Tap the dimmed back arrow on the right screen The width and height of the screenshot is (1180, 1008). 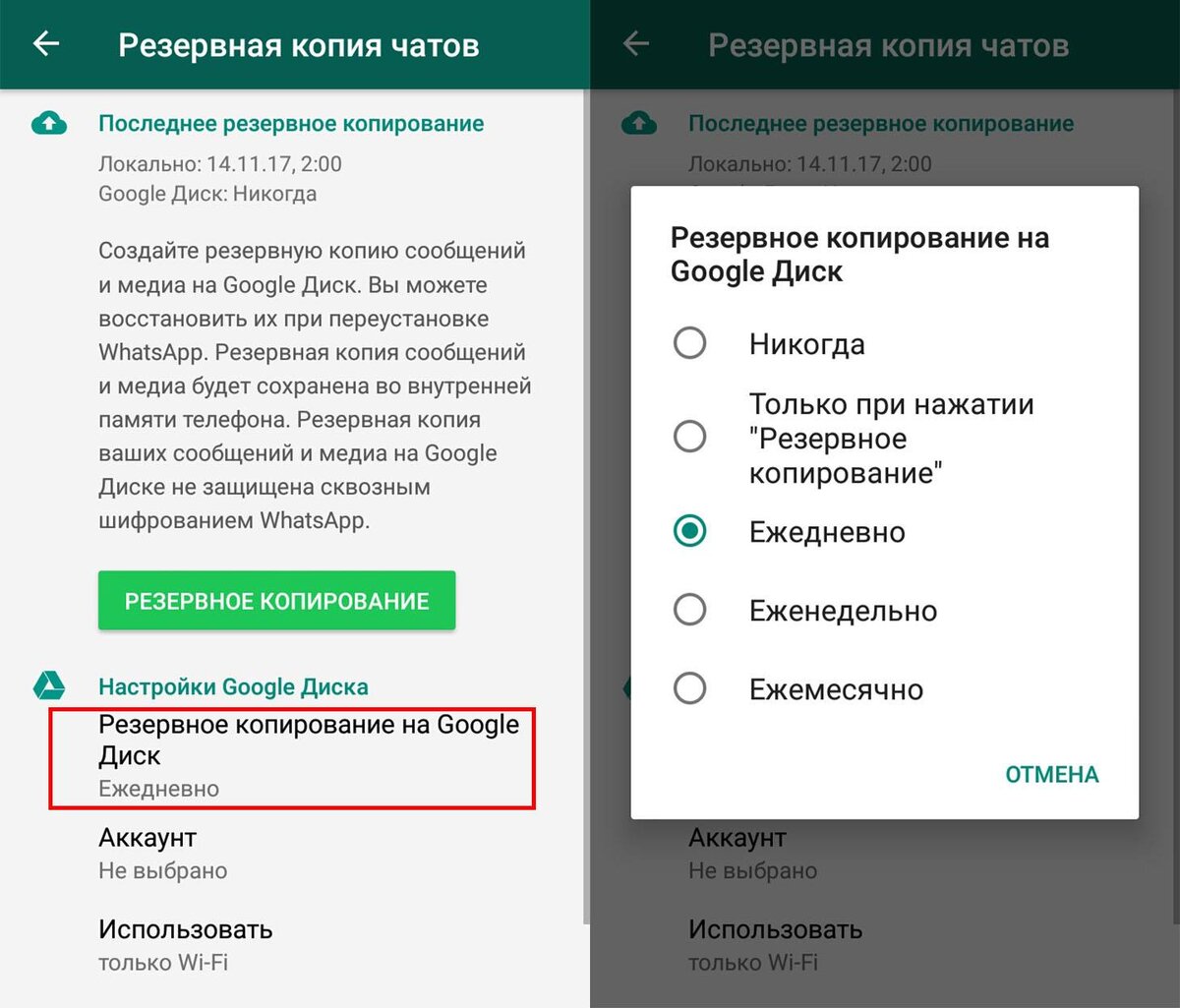point(636,43)
